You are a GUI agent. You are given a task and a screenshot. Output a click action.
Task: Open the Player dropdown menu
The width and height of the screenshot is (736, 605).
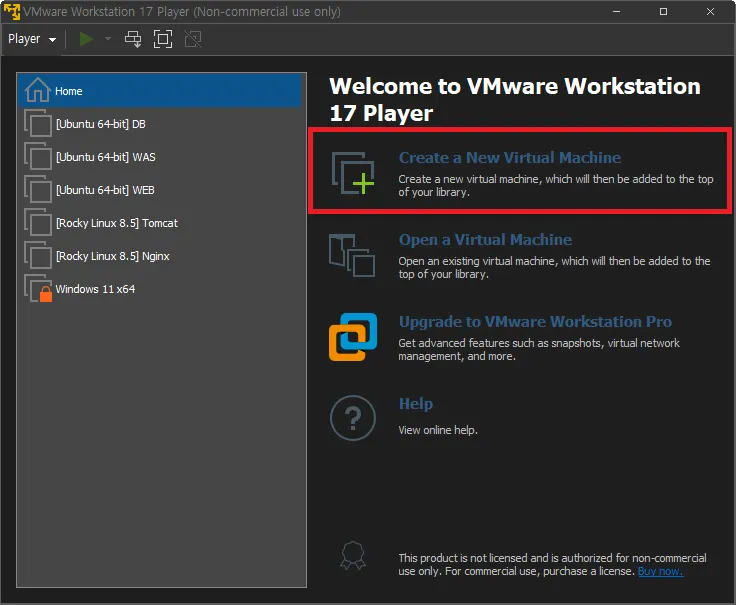[32, 39]
